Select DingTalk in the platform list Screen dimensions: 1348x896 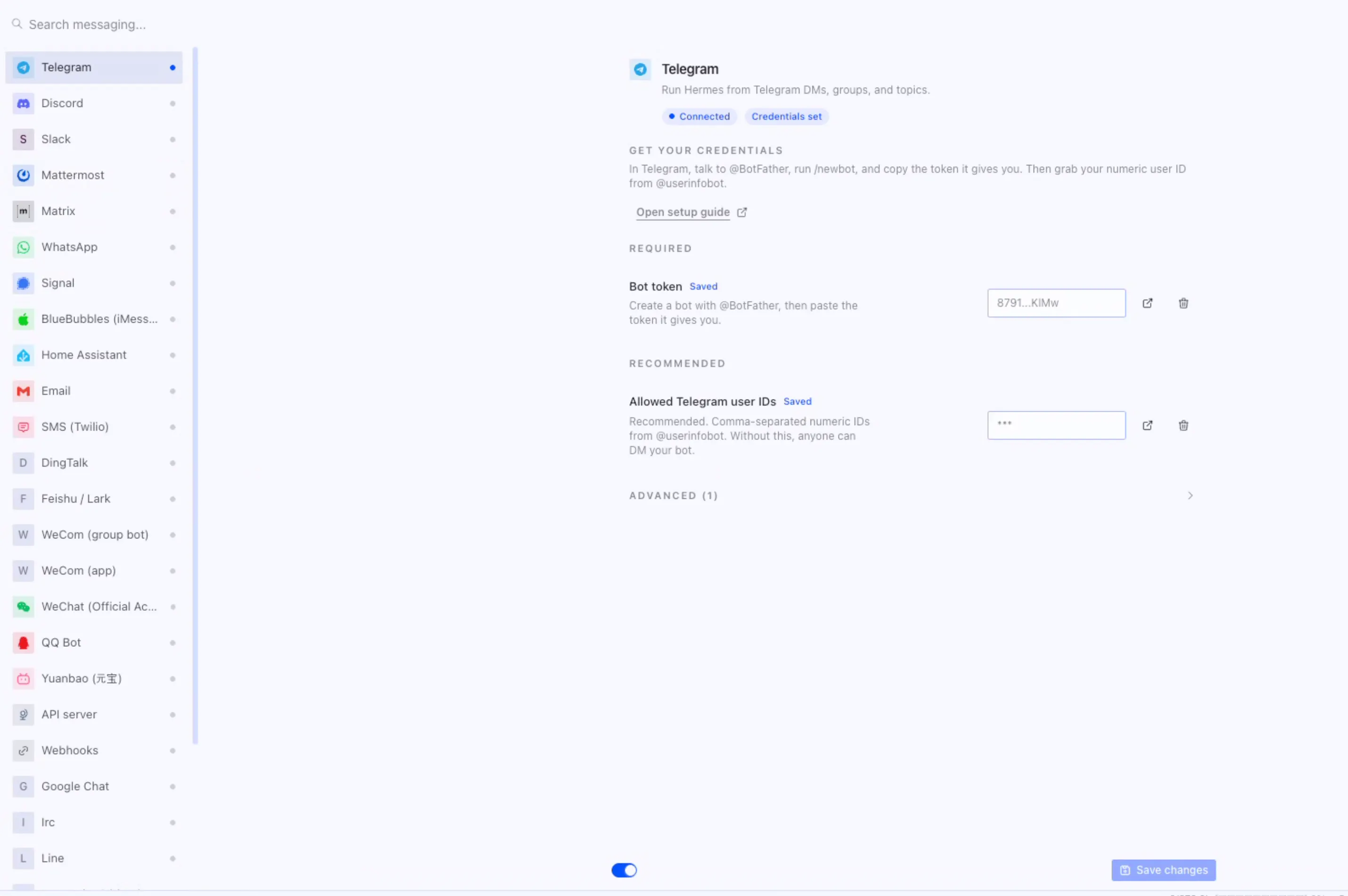[x=94, y=464]
